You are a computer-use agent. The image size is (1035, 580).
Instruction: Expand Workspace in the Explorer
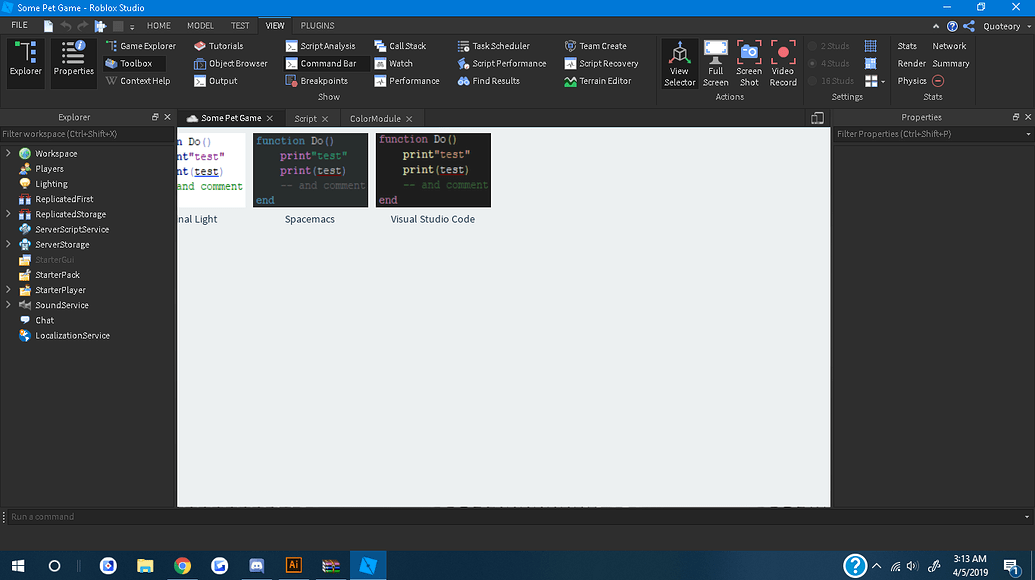click(8, 153)
